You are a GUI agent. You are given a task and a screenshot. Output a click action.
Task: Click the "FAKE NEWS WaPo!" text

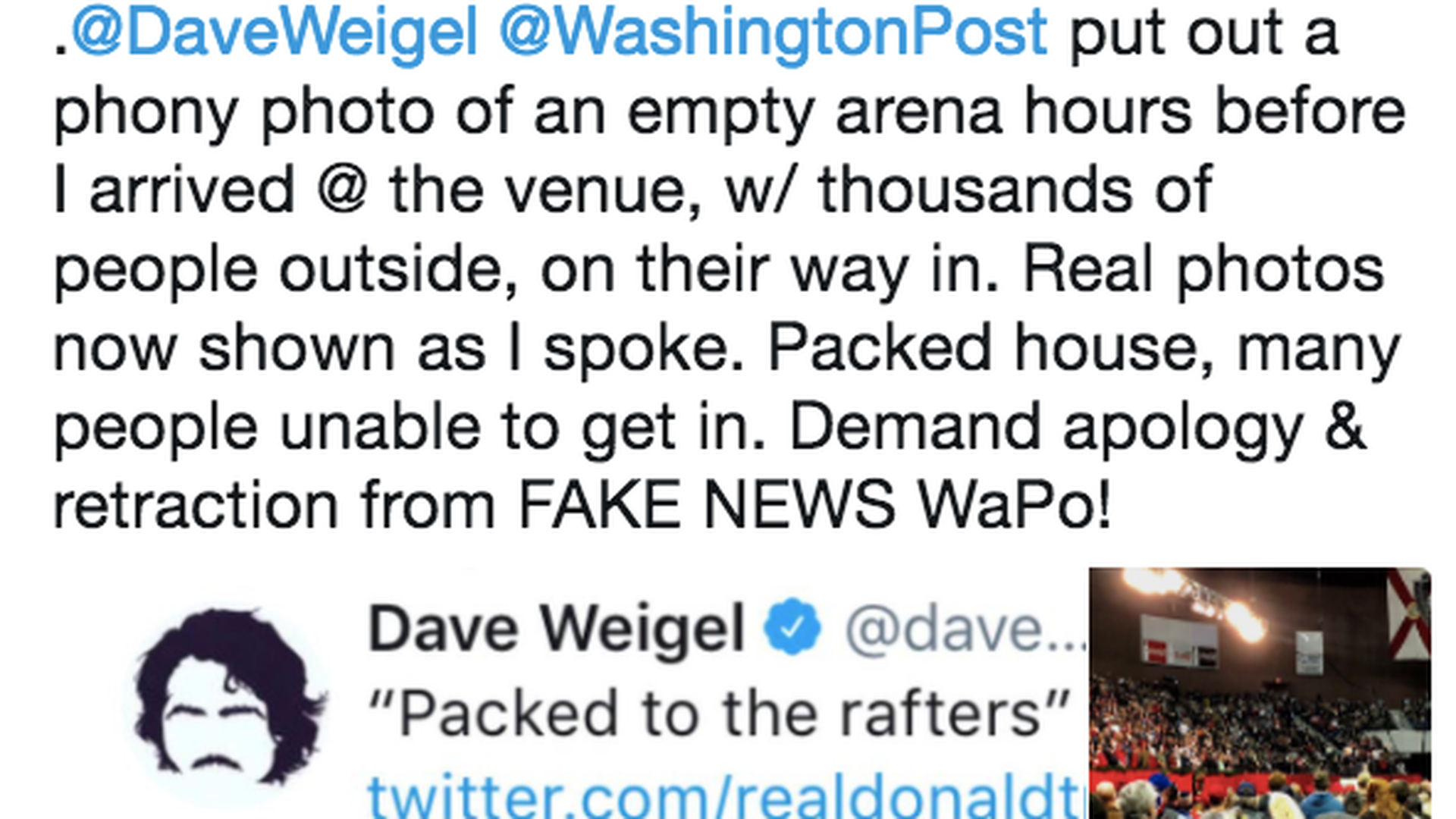coord(814,506)
